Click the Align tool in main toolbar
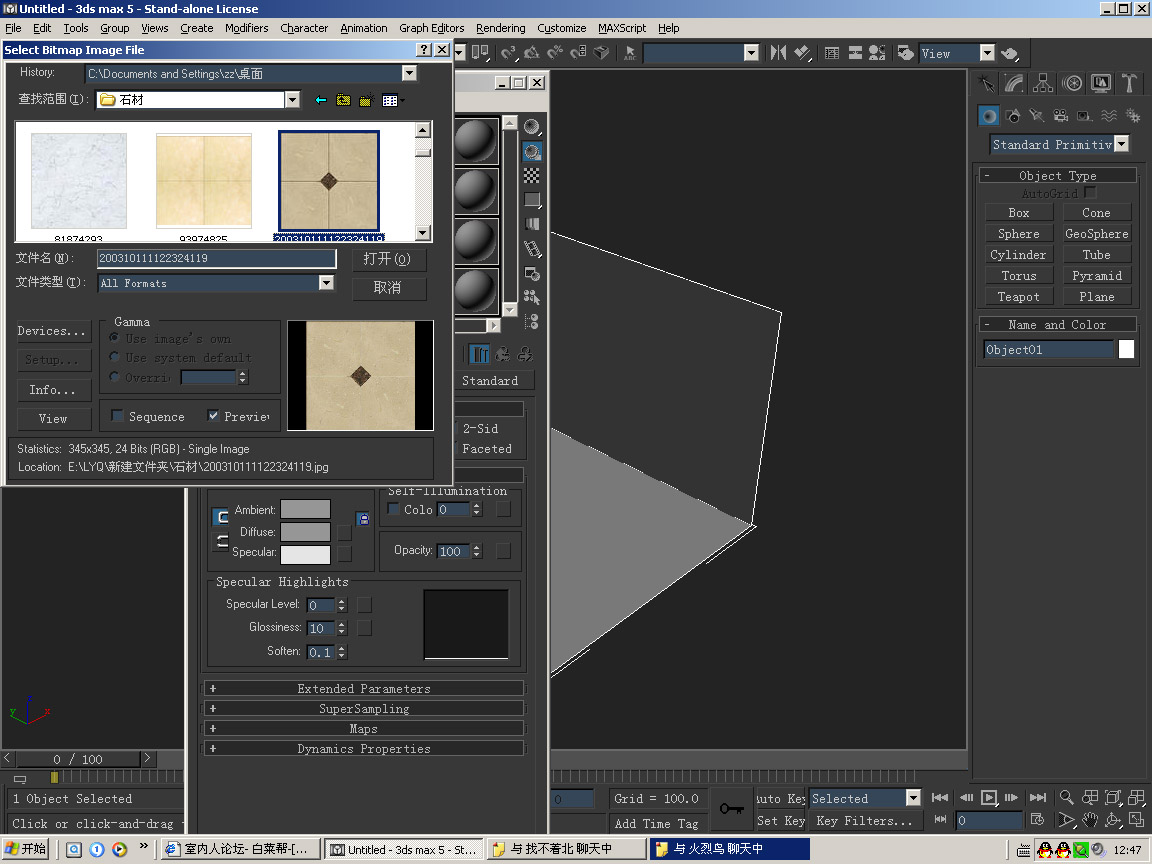This screenshot has height=864, width=1152. tap(802, 53)
